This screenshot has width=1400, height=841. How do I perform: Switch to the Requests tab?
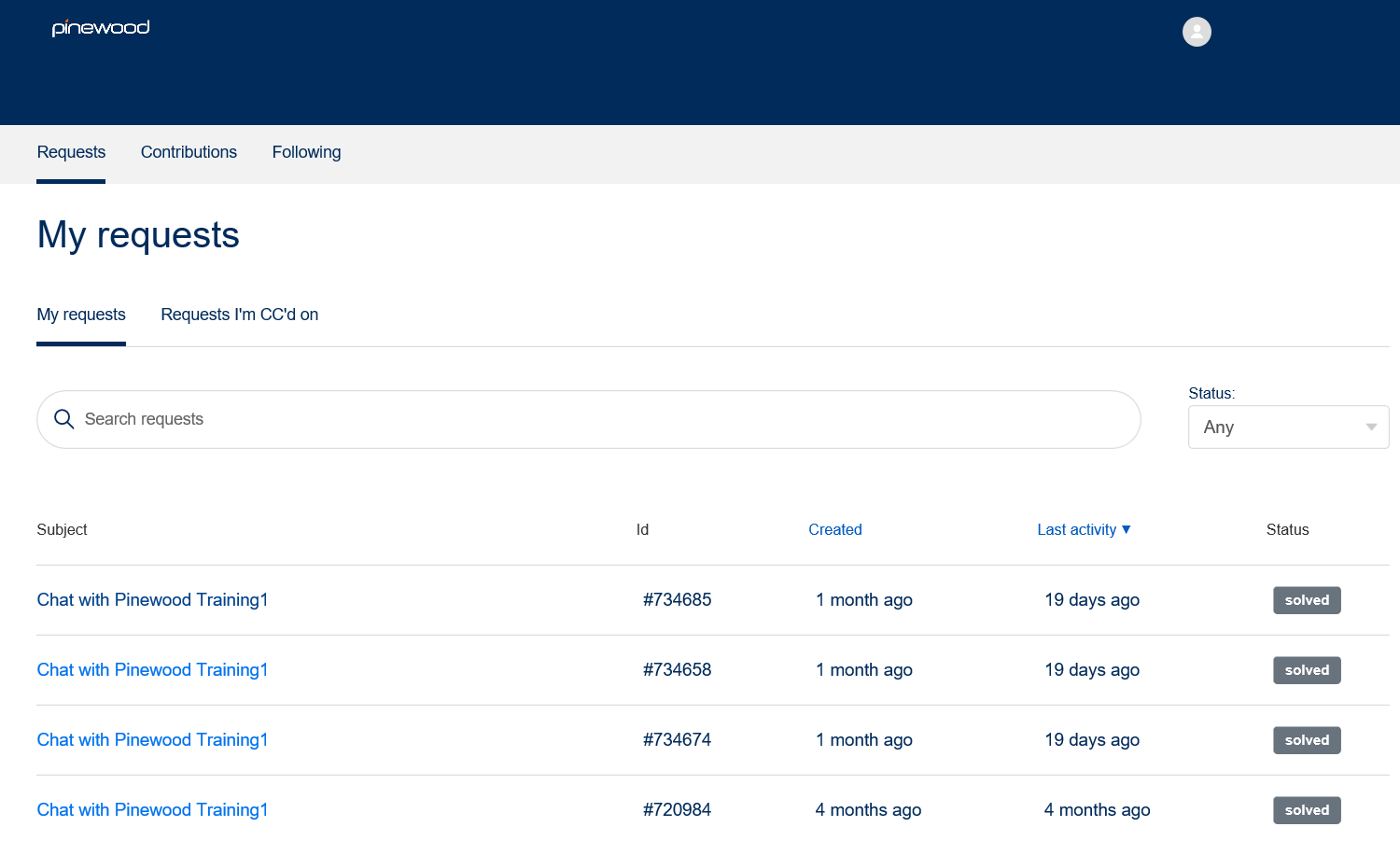pyautogui.click(x=71, y=152)
